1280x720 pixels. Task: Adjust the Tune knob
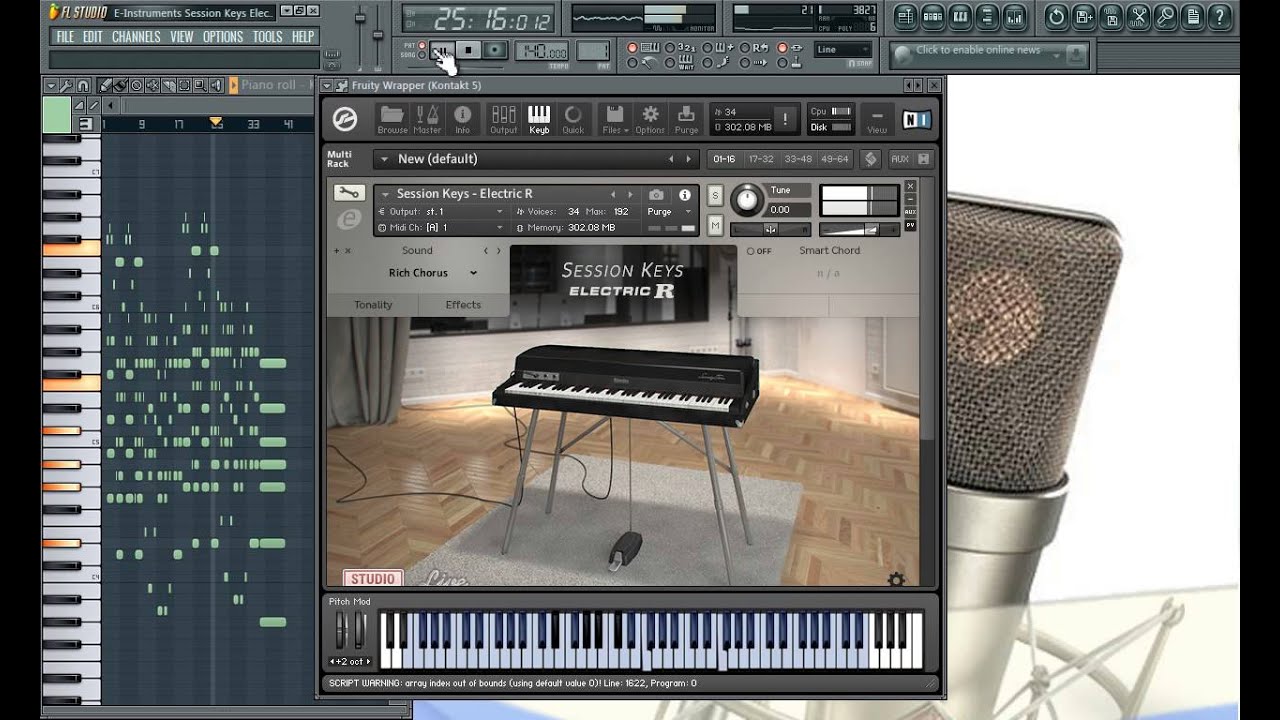pyautogui.click(x=746, y=201)
